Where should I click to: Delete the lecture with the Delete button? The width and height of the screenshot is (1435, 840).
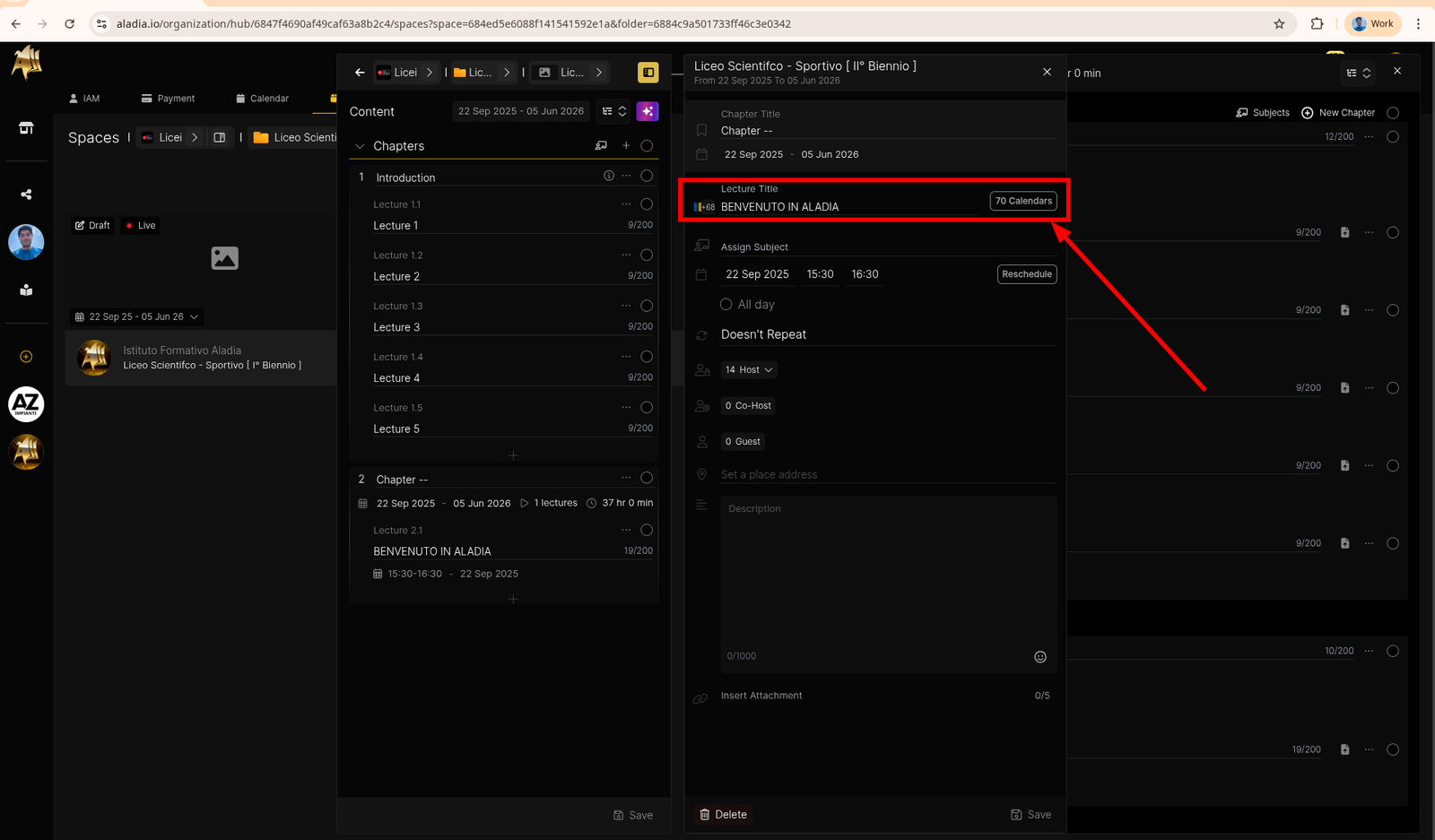tap(723, 815)
